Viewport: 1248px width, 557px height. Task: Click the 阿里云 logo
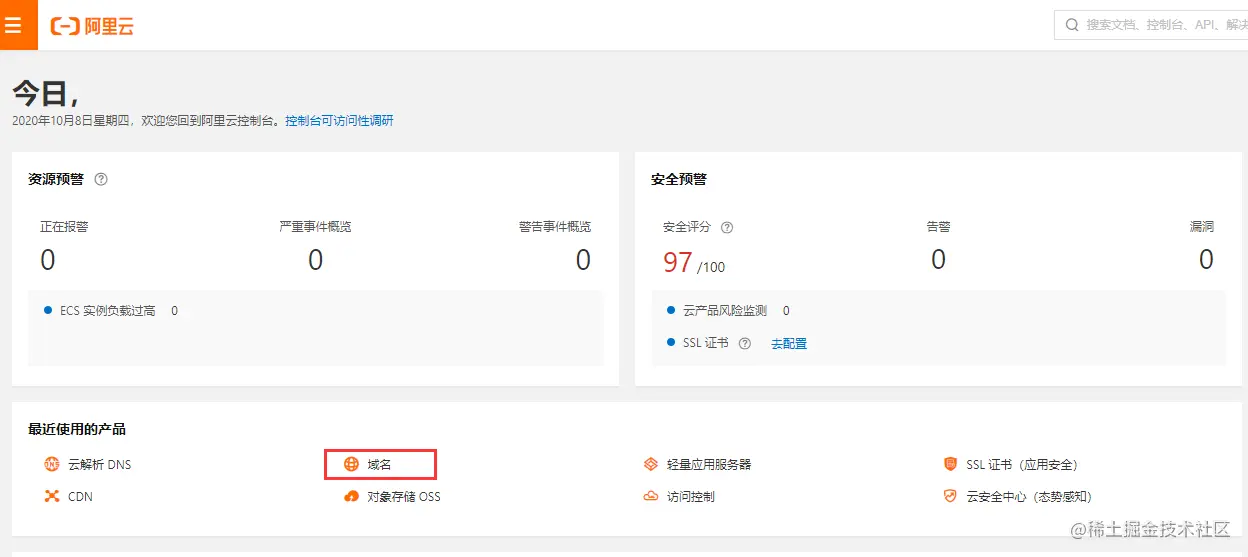(x=92, y=26)
